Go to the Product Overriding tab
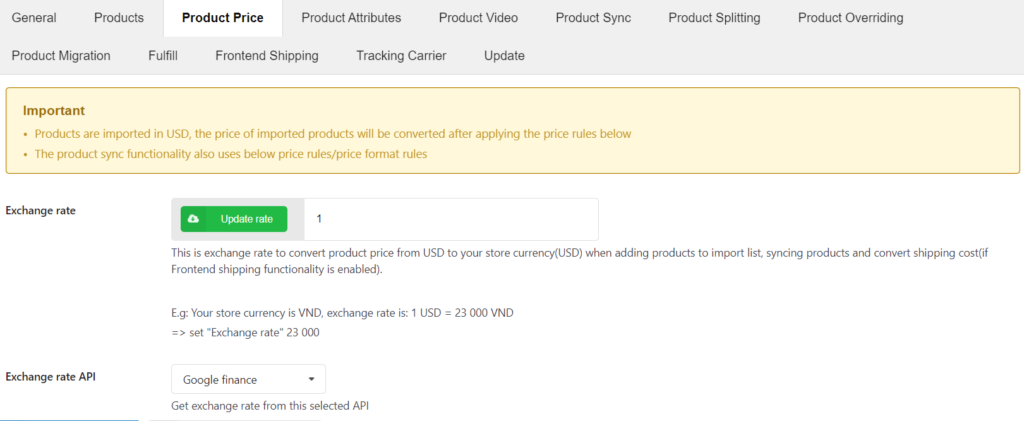This screenshot has height=421, width=1024. pos(850,18)
